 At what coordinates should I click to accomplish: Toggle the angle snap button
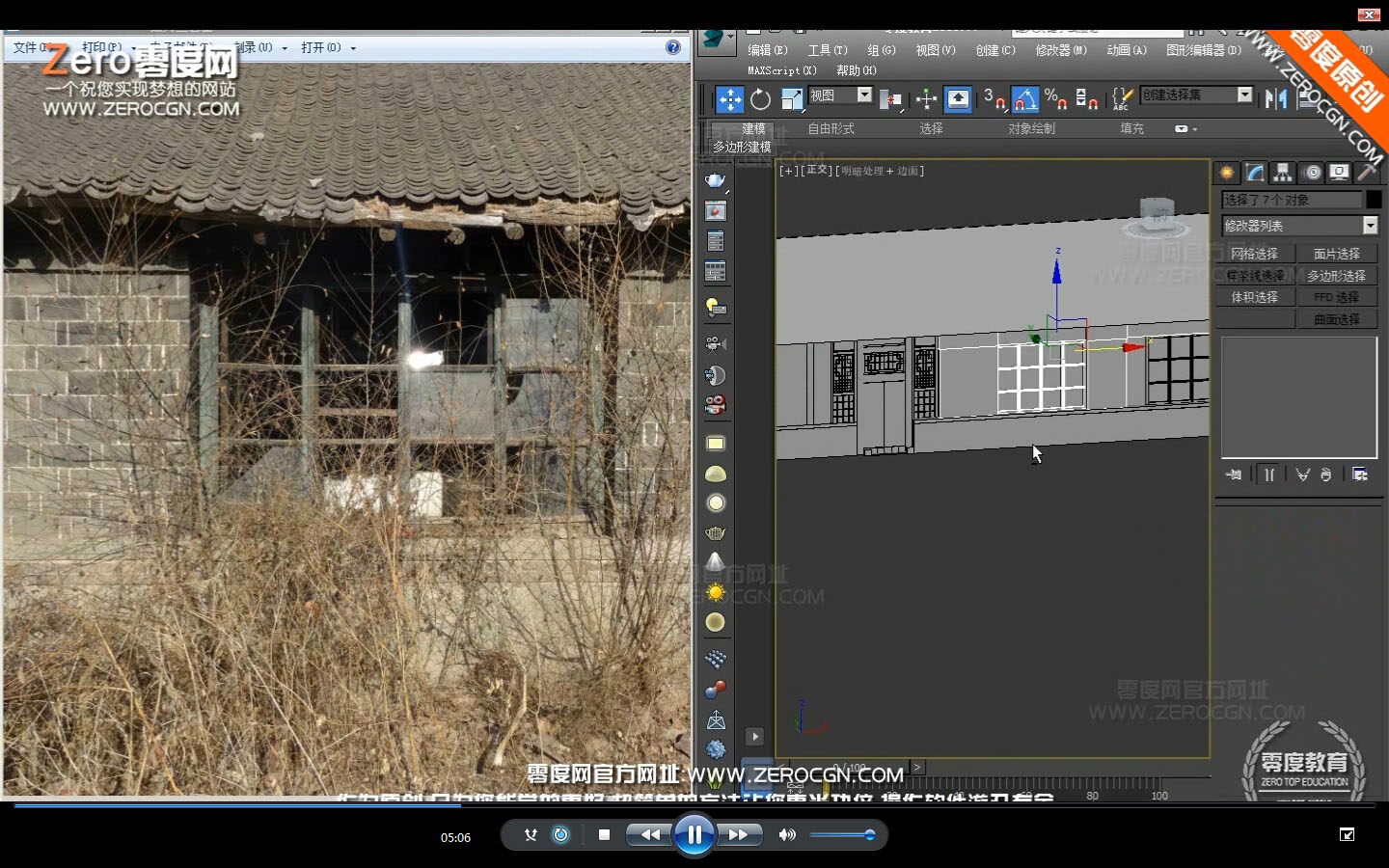point(1025,98)
